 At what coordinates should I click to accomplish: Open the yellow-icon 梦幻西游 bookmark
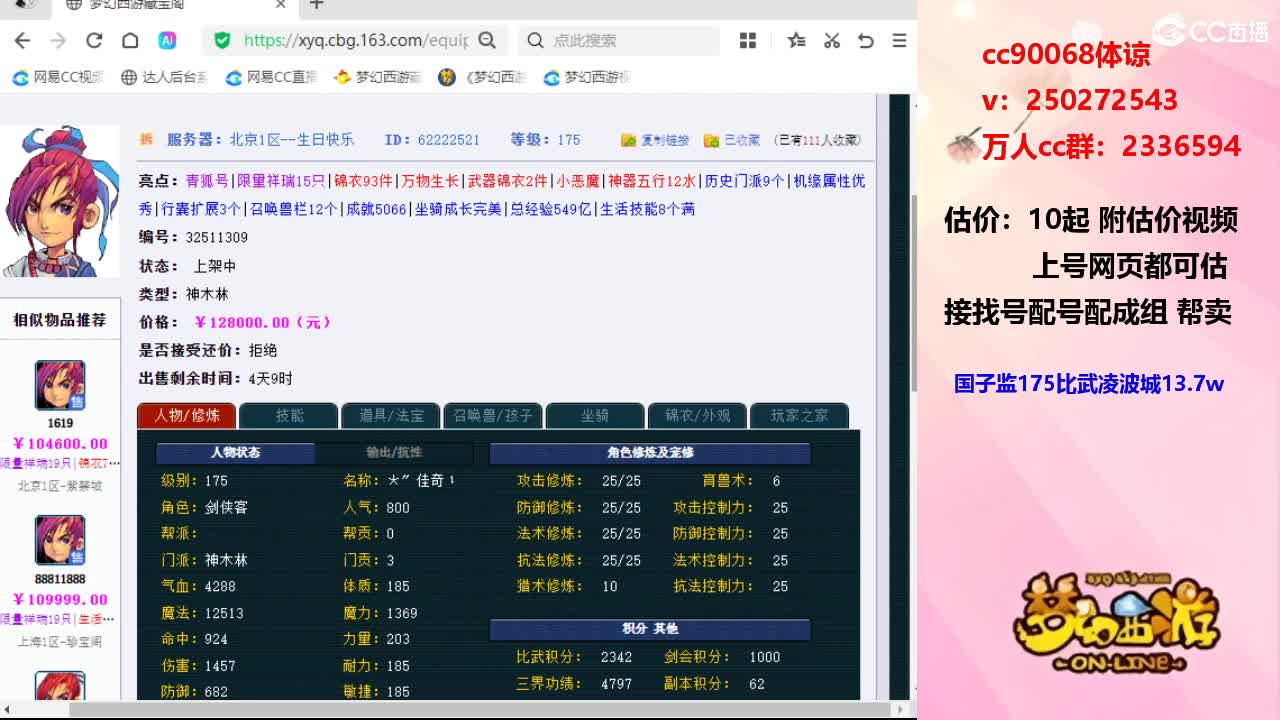coord(378,77)
